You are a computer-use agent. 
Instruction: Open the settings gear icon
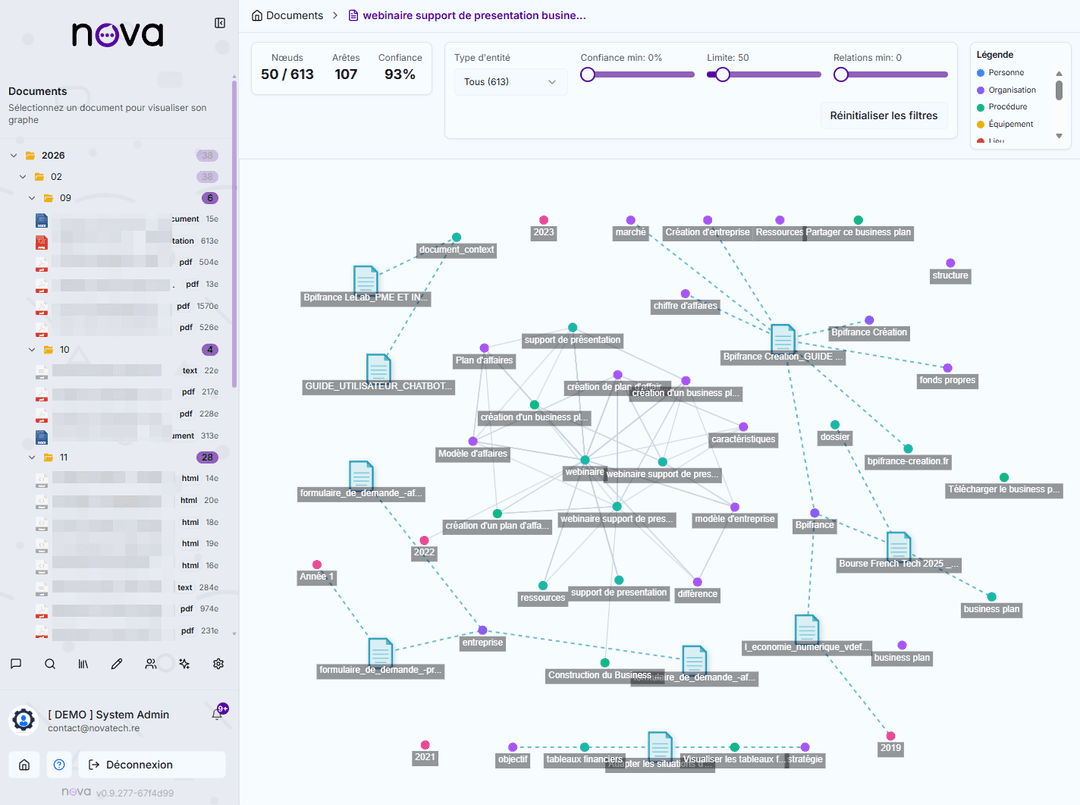point(218,663)
